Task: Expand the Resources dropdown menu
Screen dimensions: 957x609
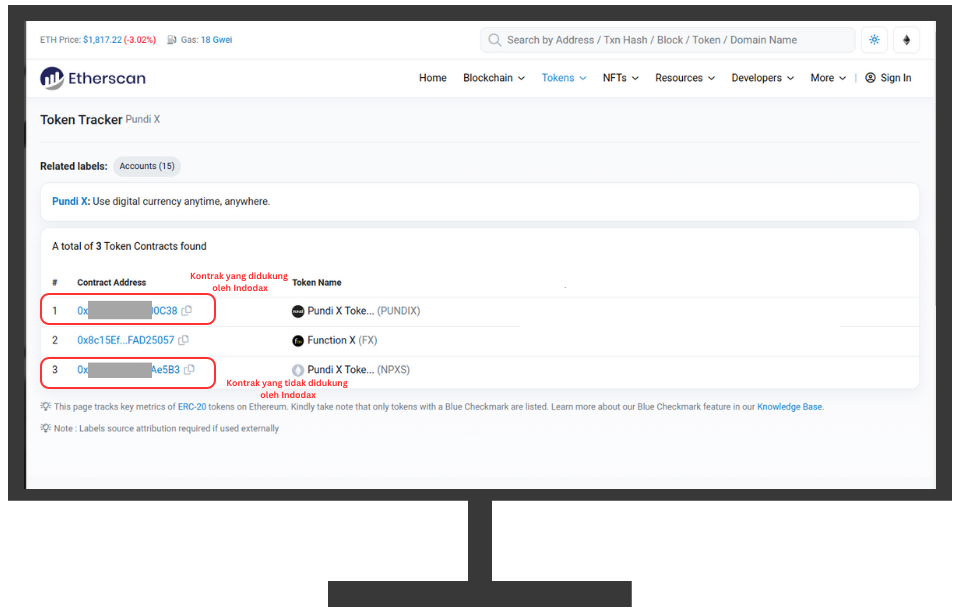Action: click(x=685, y=77)
